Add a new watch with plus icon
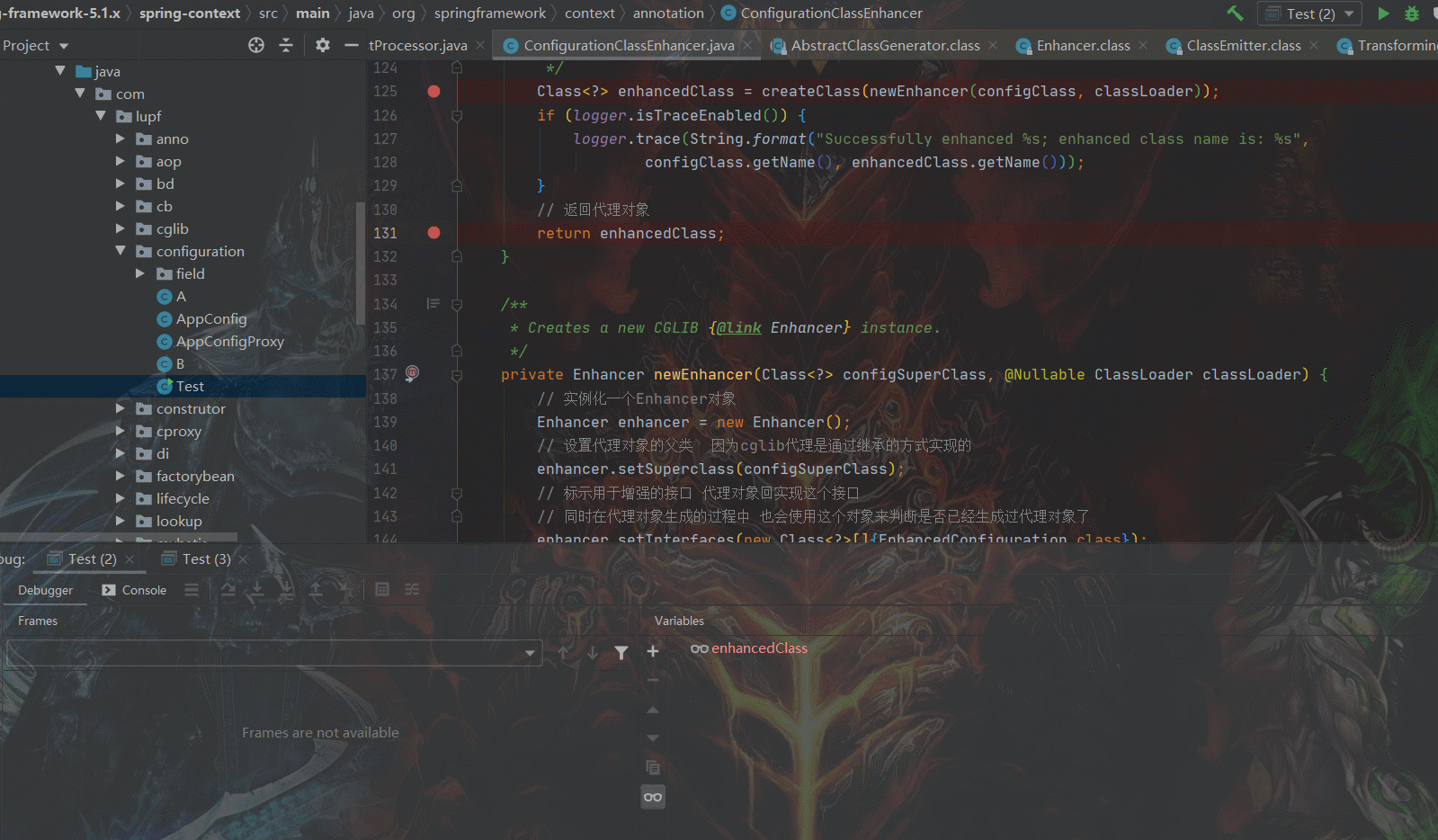 (x=653, y=651)
